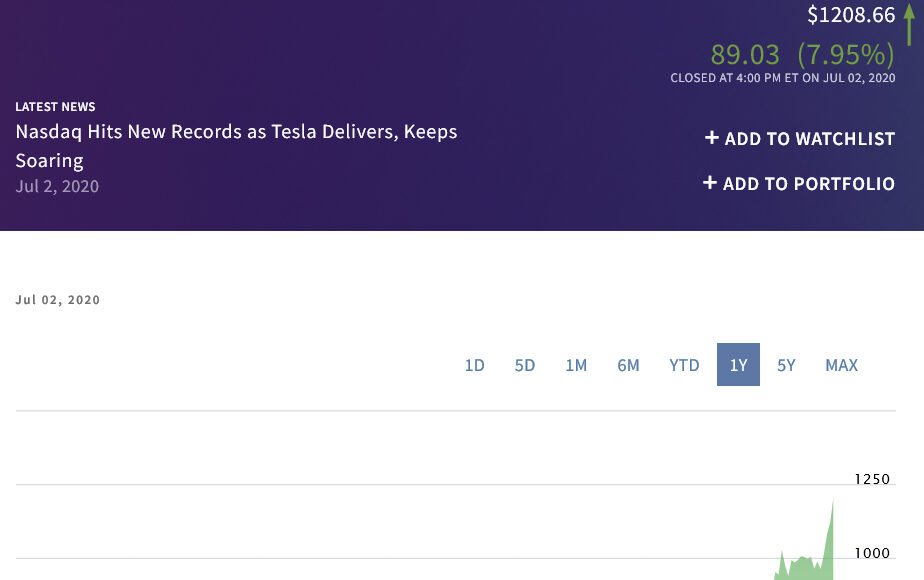Switch chart to 5Y range
924x580 pixels.
[x=787, y=365]
